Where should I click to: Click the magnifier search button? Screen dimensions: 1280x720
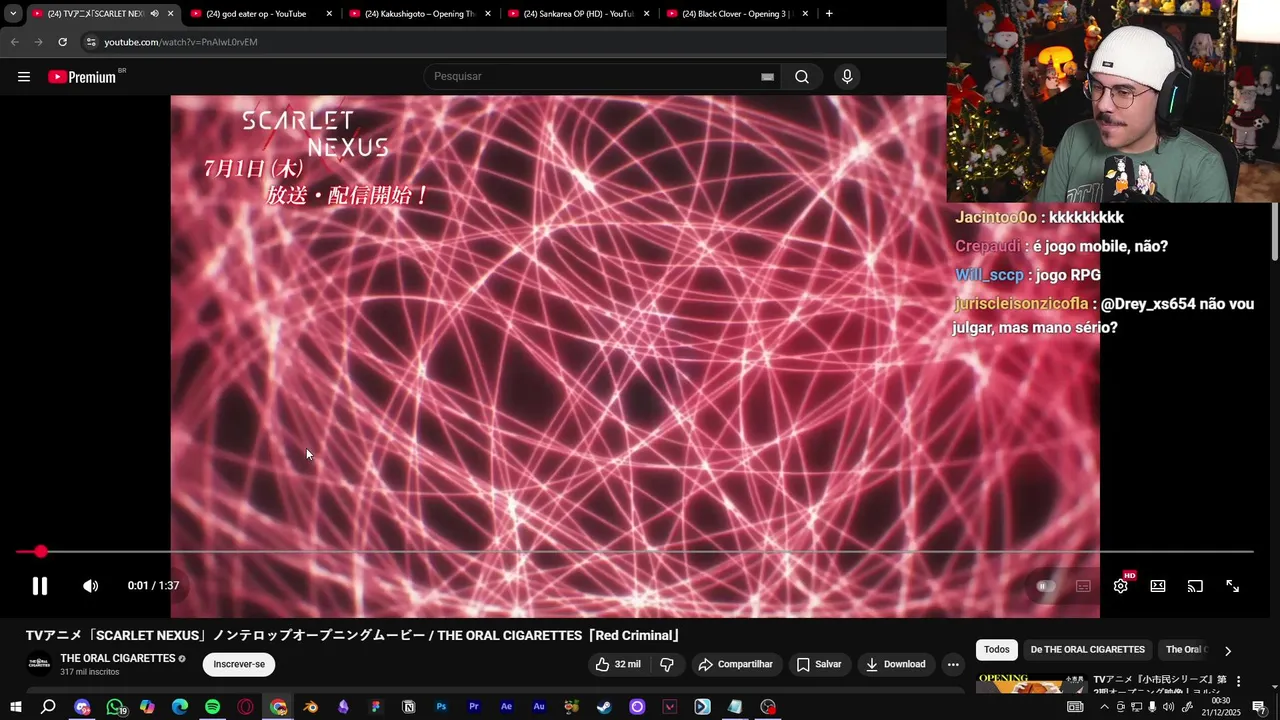click(x=802, y=77)
